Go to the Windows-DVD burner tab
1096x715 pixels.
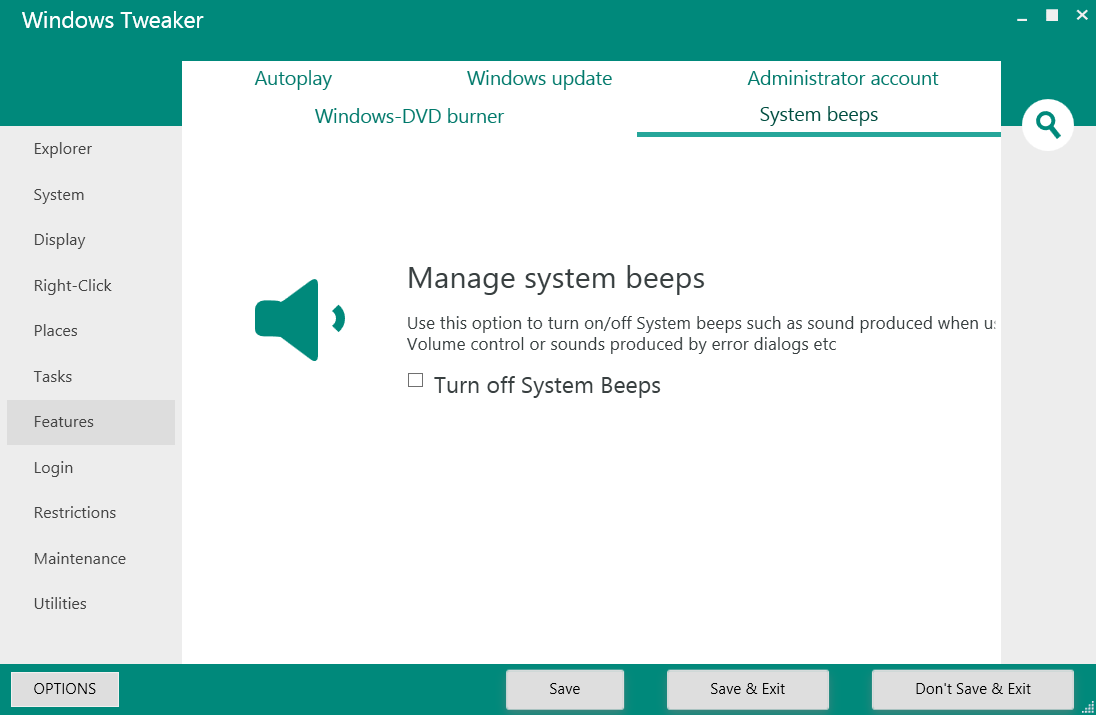[x=409, y=117]
